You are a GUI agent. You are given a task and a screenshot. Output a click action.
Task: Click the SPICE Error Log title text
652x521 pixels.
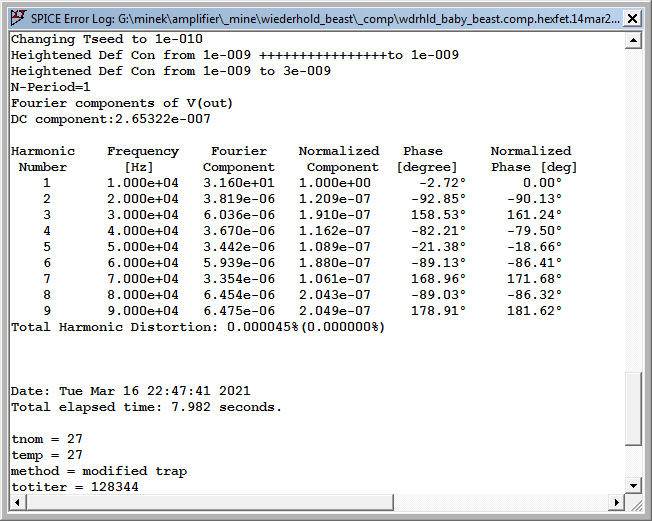click(x=325, y=19)
